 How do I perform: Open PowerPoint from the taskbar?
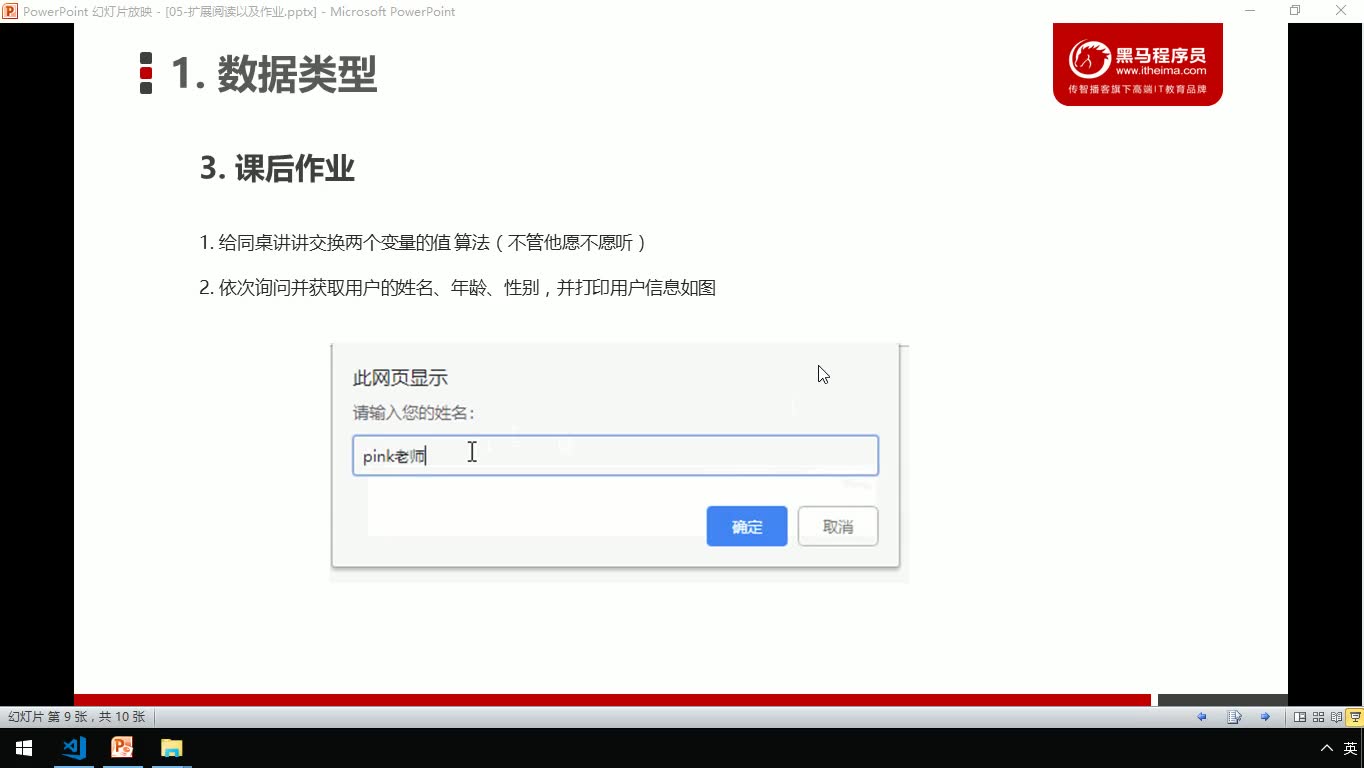[x=122, y=748]
